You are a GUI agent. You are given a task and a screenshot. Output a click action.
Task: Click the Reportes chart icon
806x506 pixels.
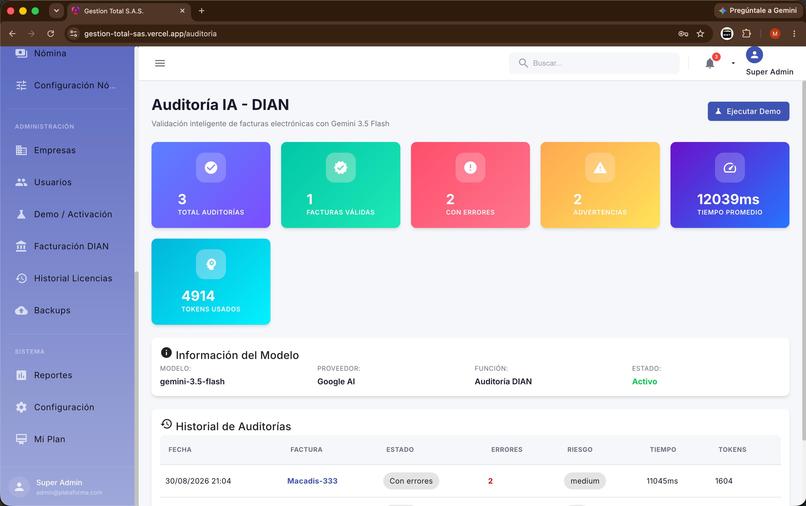[x=21, y=375]
